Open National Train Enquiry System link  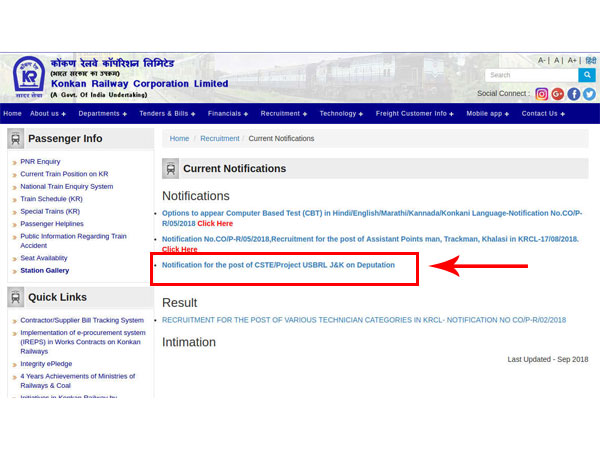tap(67, 186)
